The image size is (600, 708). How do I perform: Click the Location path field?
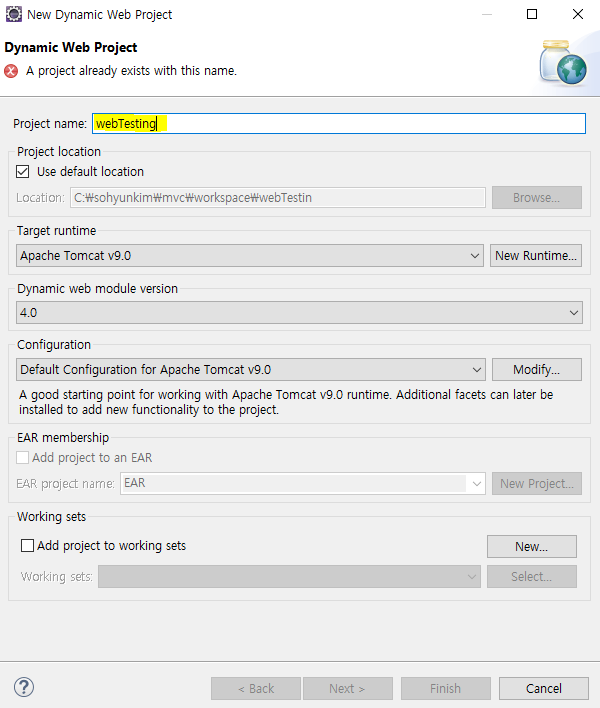(278, 197)
